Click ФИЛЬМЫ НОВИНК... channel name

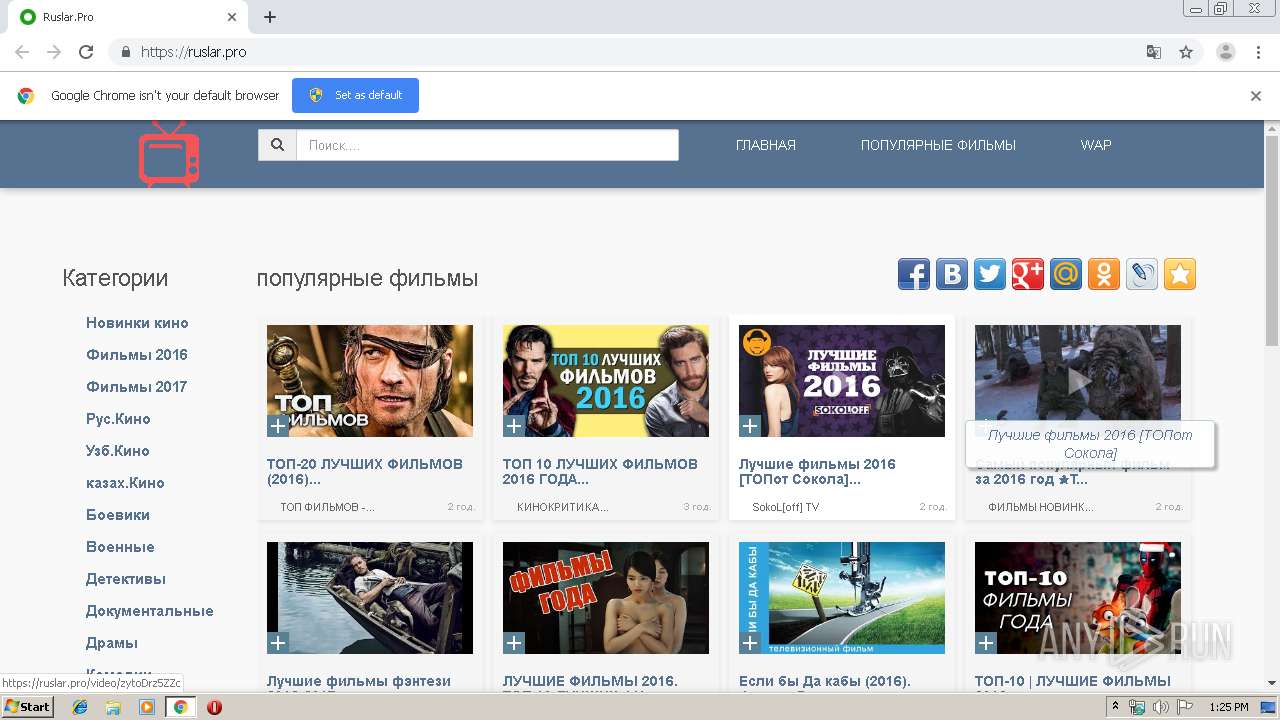1041,507
